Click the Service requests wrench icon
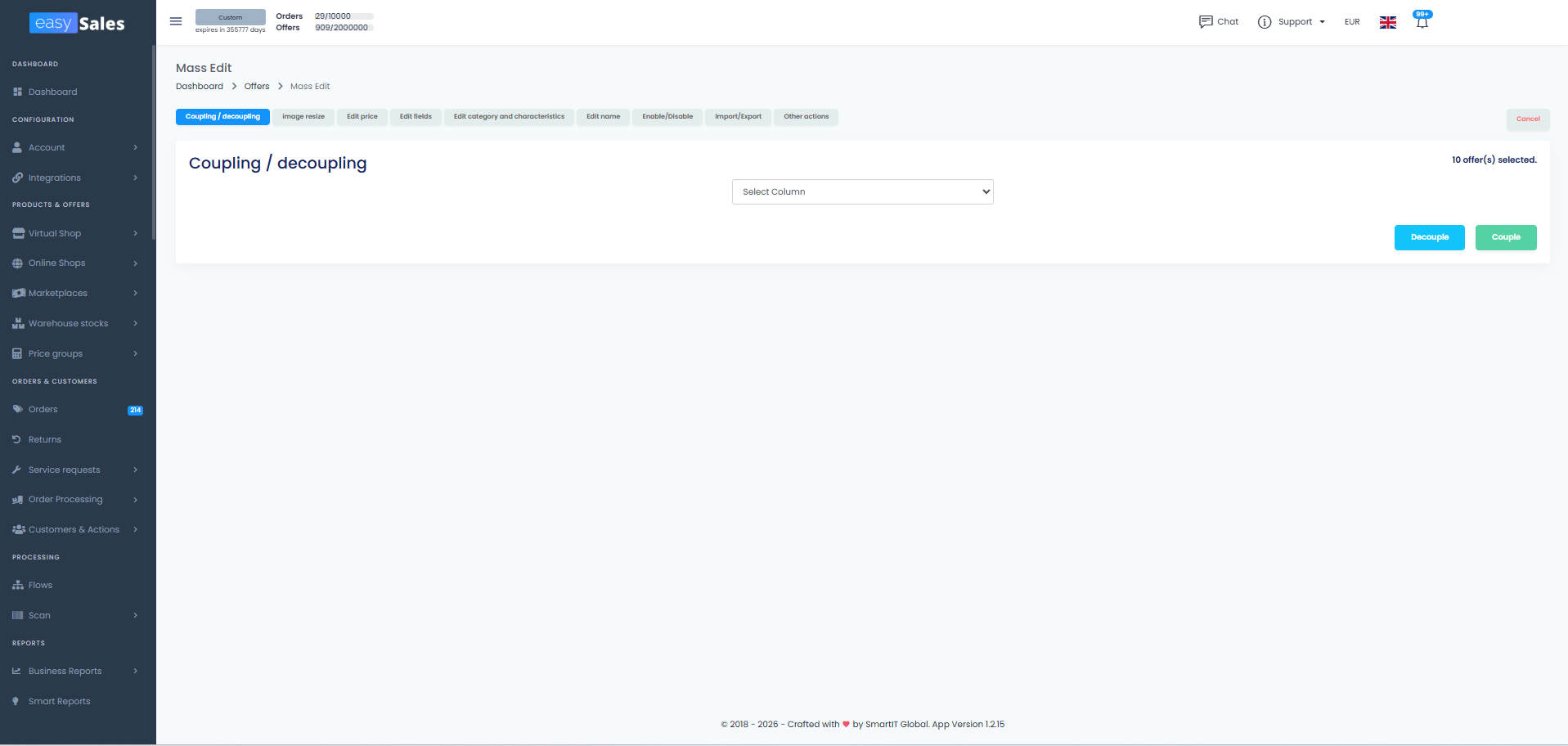Viewport: 1568px width, 746px height. coord(16,470)
